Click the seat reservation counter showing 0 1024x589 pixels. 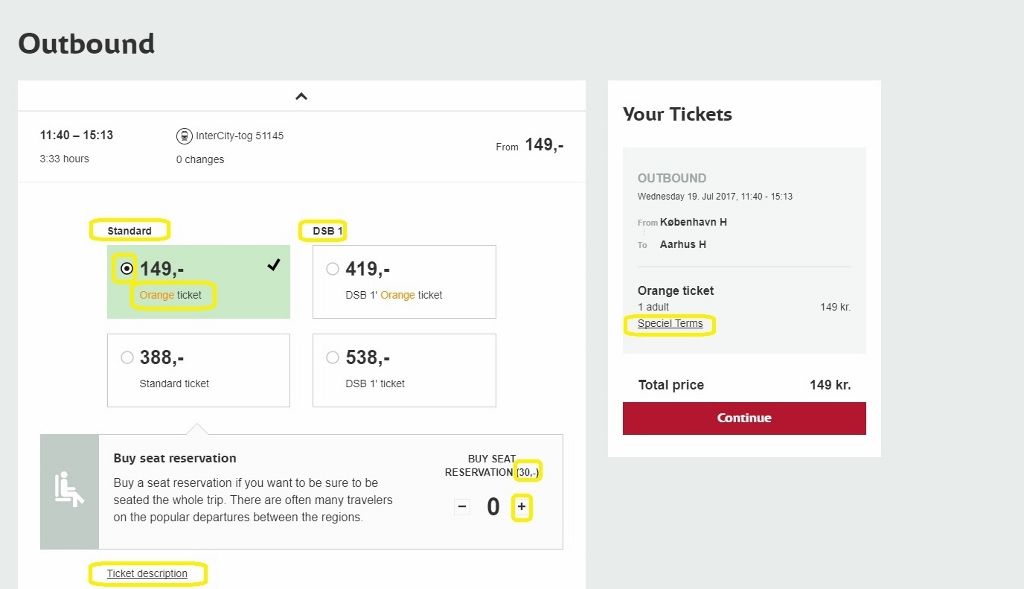[x=492, y=507]
